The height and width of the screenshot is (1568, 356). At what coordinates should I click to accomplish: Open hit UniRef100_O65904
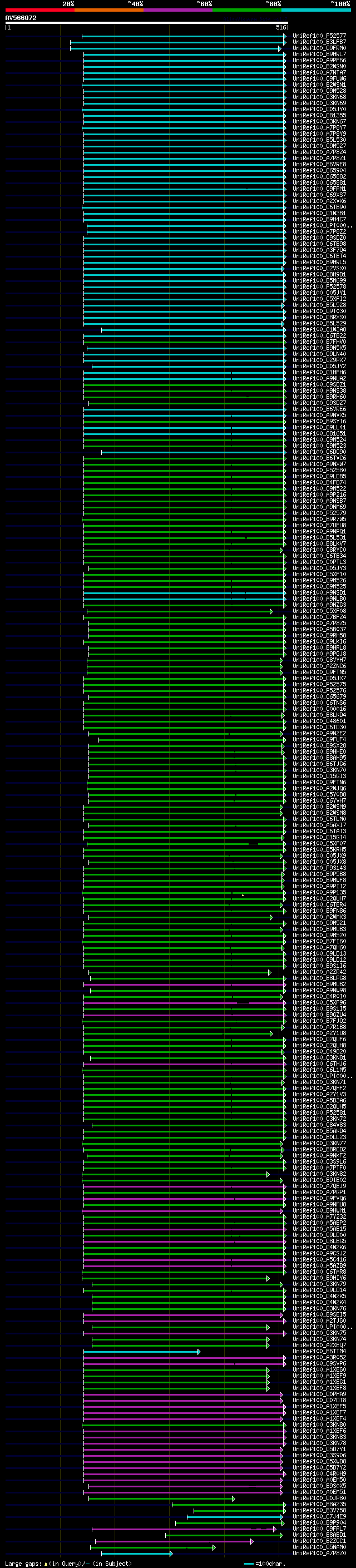coord(319,170)
